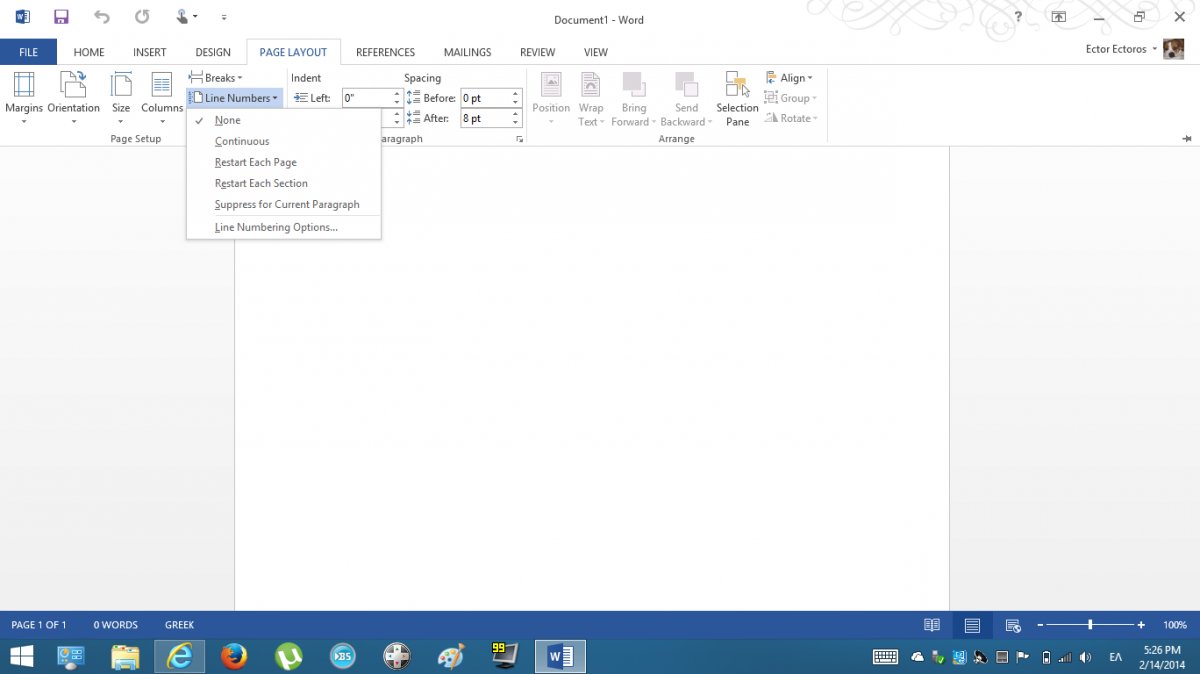Click the user profile picture

pos(1173,49)
